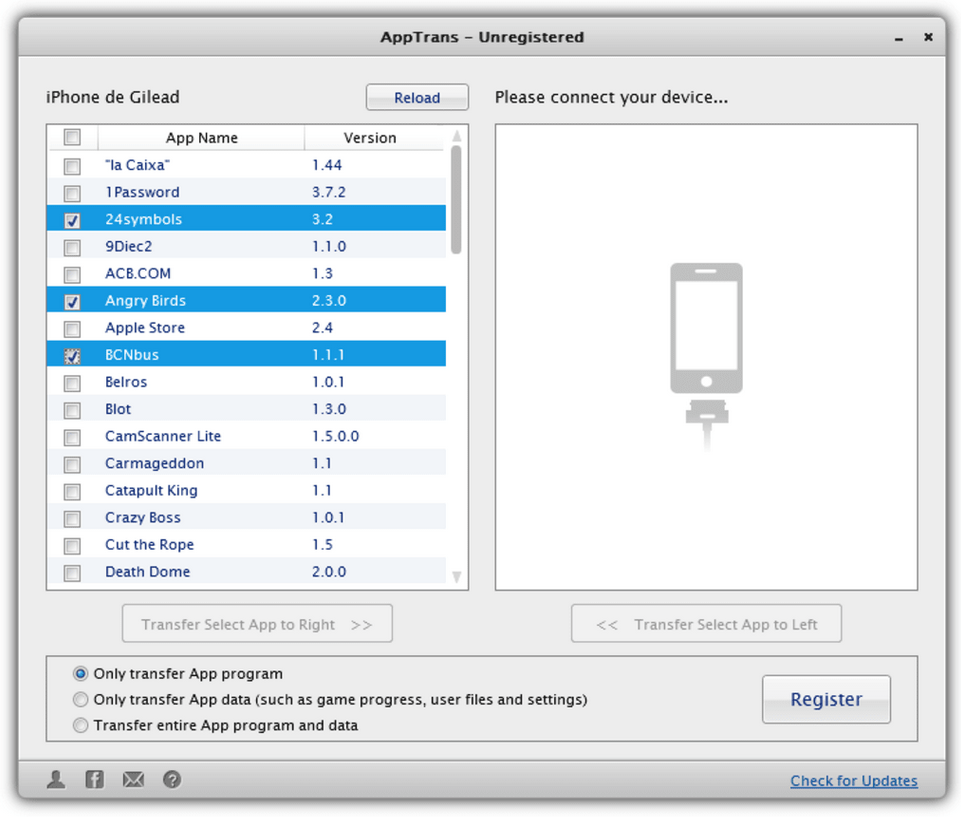
Task: Select the Carmageddon app name
Action: tap(154, 463)
